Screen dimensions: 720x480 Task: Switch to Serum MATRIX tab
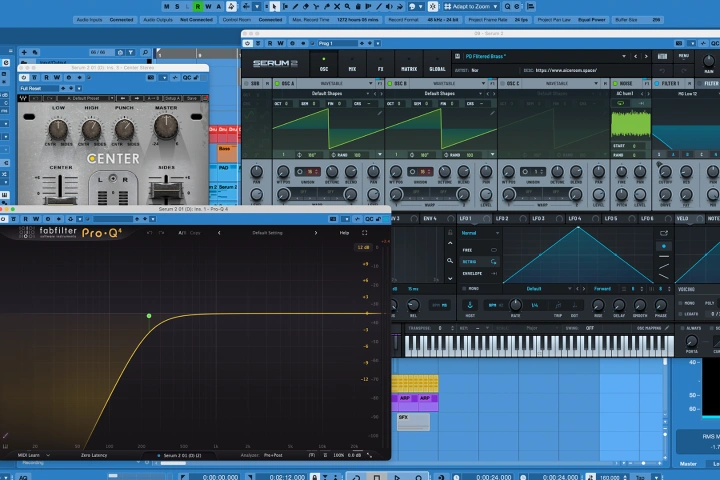point(409,64)
